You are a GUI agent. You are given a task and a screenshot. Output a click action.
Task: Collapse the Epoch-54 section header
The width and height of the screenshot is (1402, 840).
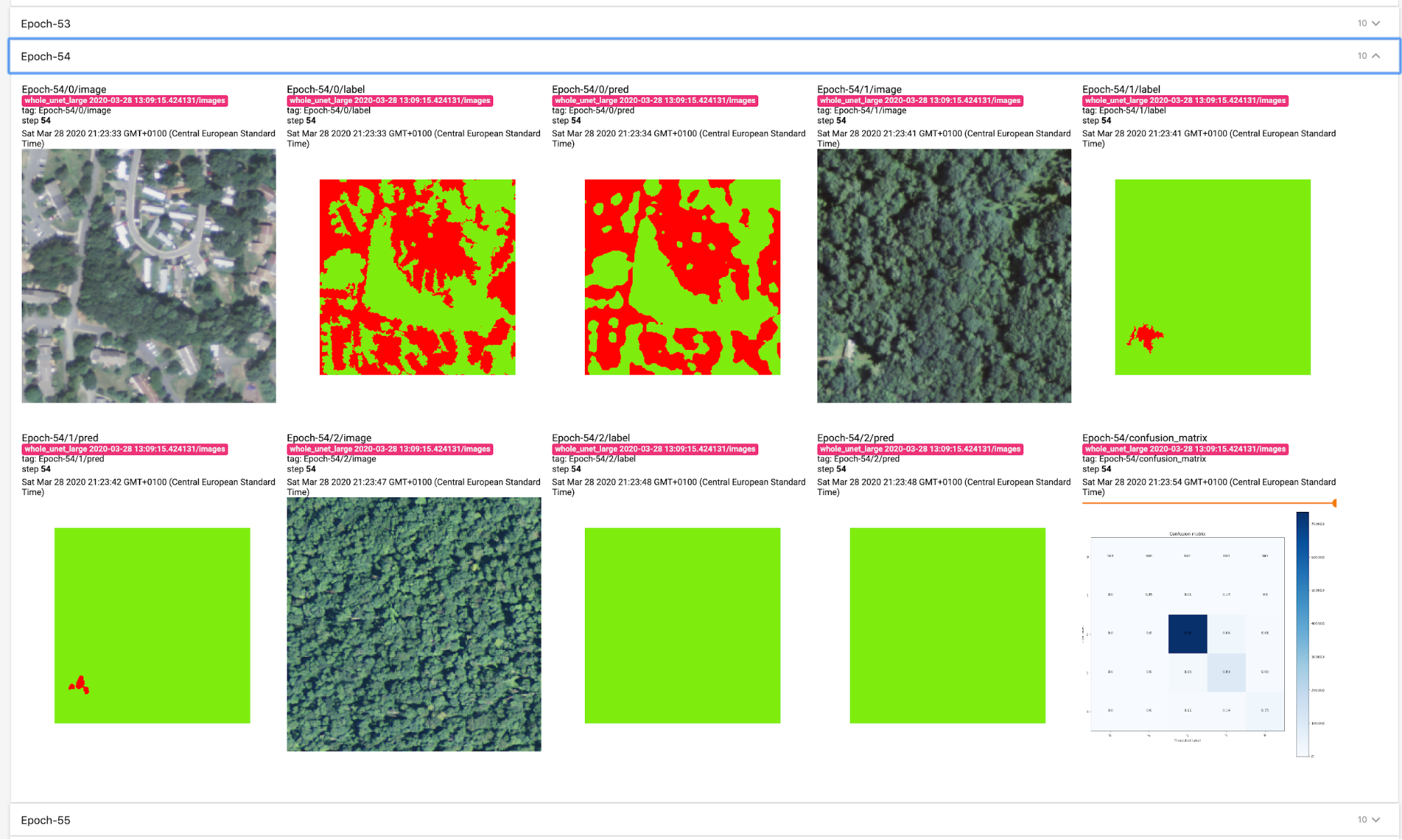click(x=704, y=56)
